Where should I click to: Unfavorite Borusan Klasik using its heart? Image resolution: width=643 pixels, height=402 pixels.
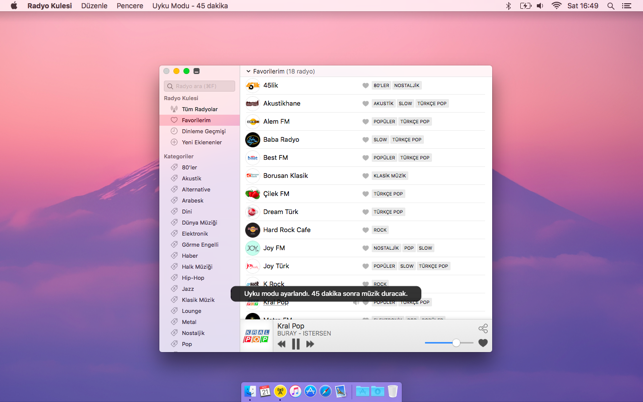pos(365,176)
